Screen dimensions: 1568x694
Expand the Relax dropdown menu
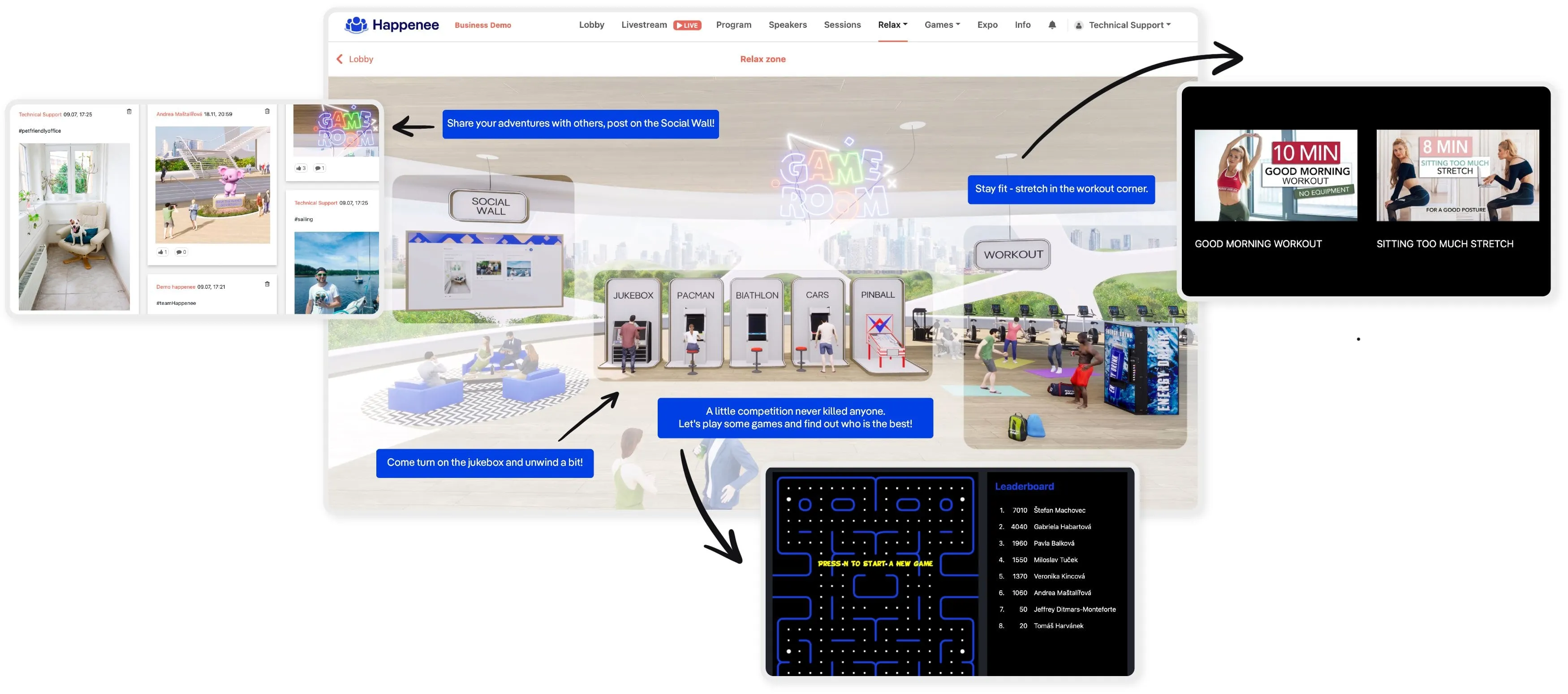point(892,25)
